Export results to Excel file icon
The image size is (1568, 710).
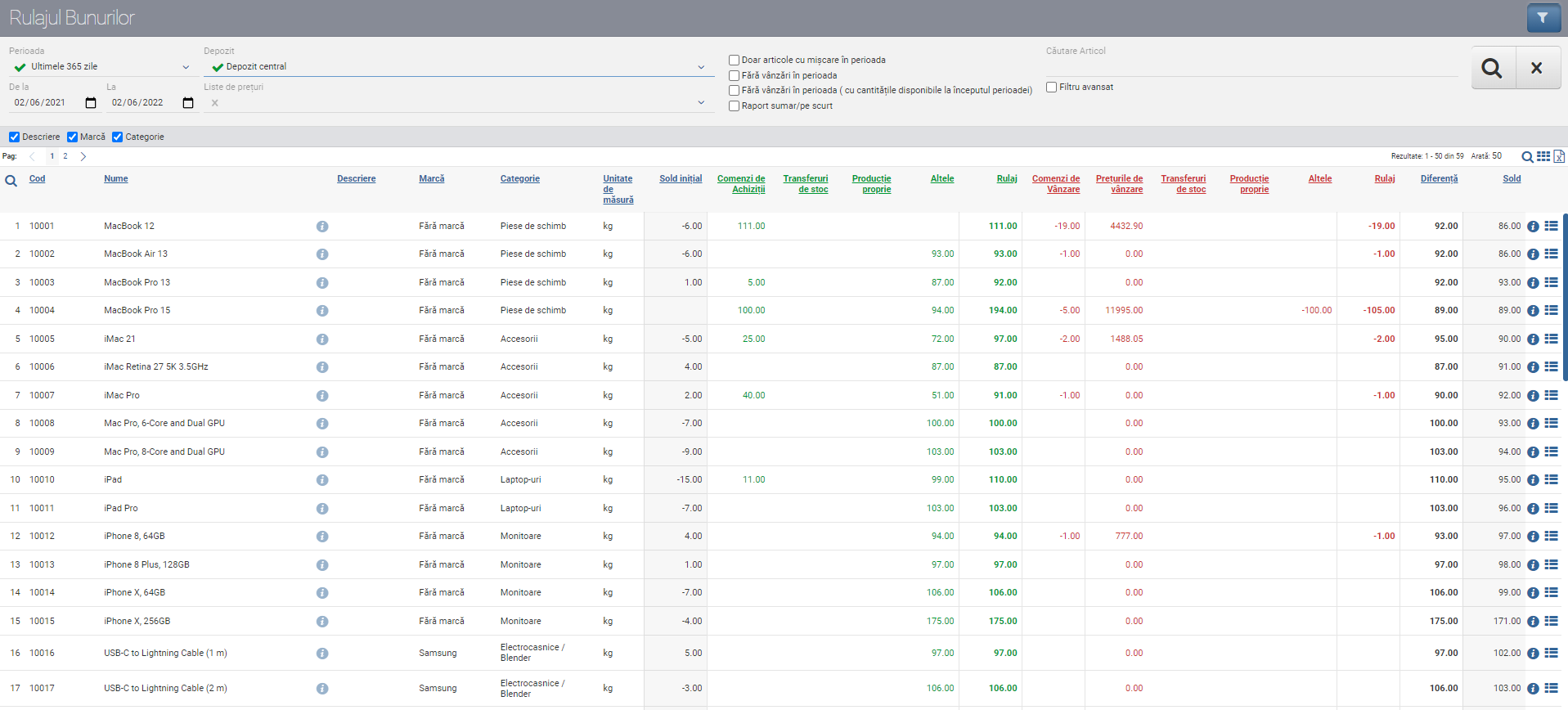click(x=1559, y=156)
